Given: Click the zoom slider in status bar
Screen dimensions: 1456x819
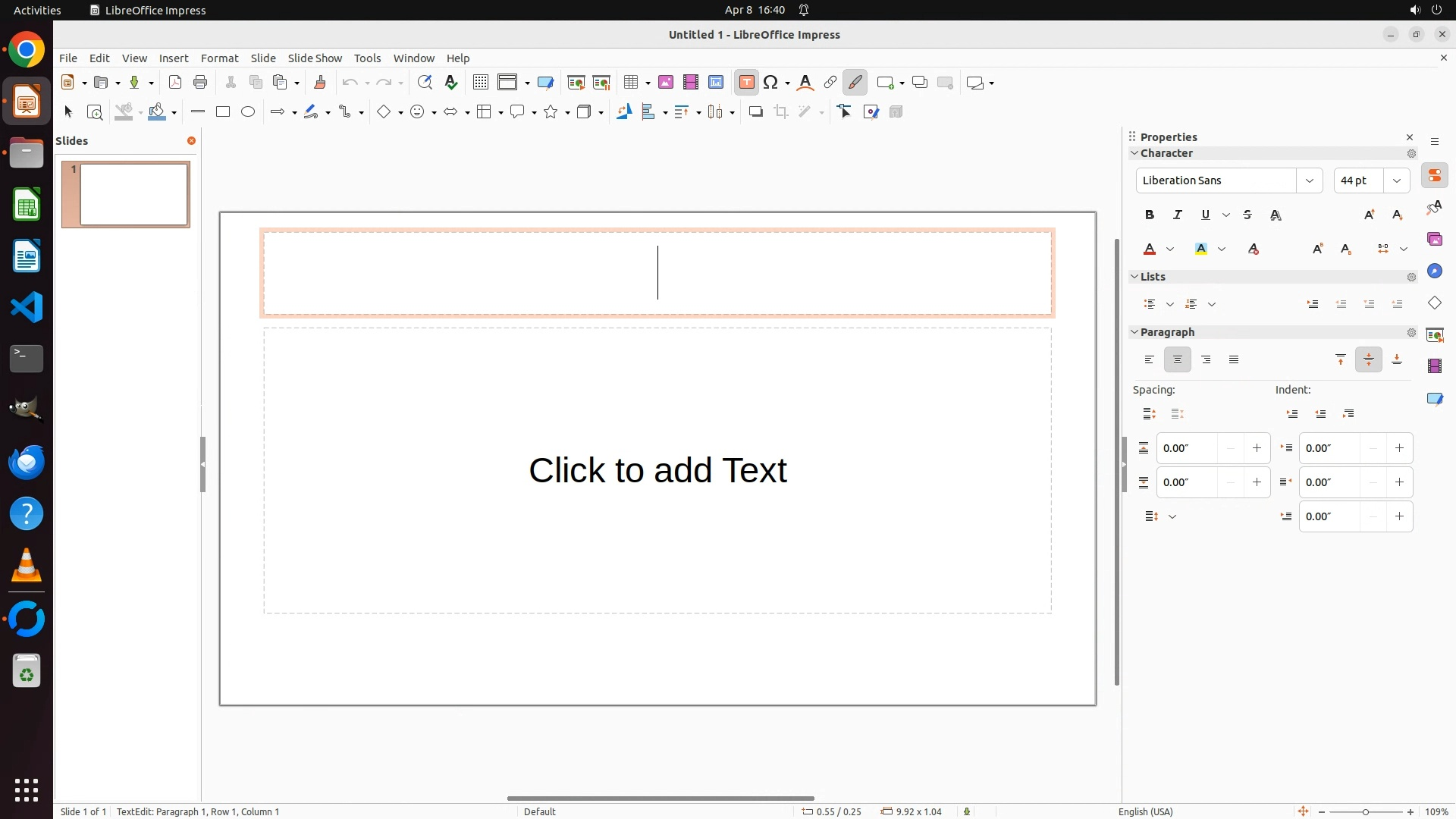Looking at the screenshot, I should 1366,811.
